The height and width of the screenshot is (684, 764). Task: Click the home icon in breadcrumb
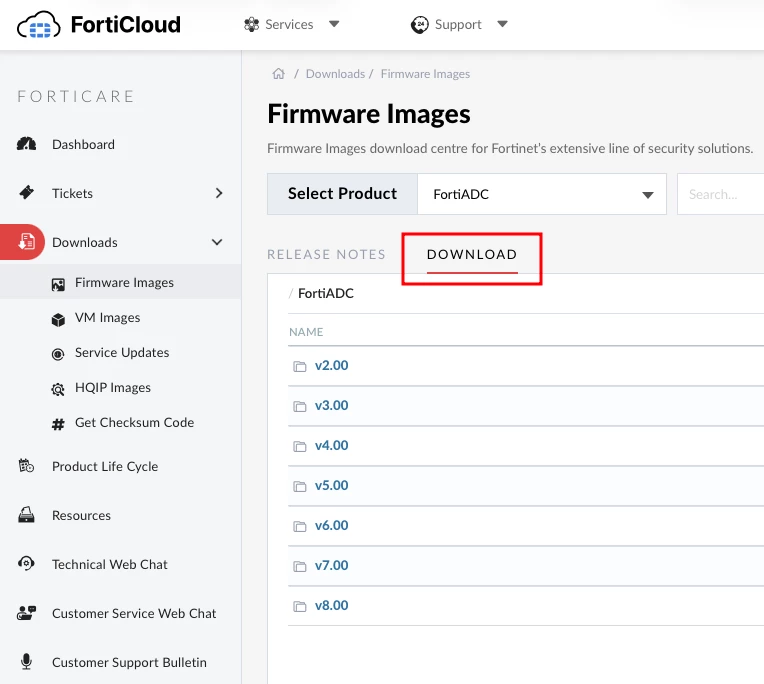[279, 74]
